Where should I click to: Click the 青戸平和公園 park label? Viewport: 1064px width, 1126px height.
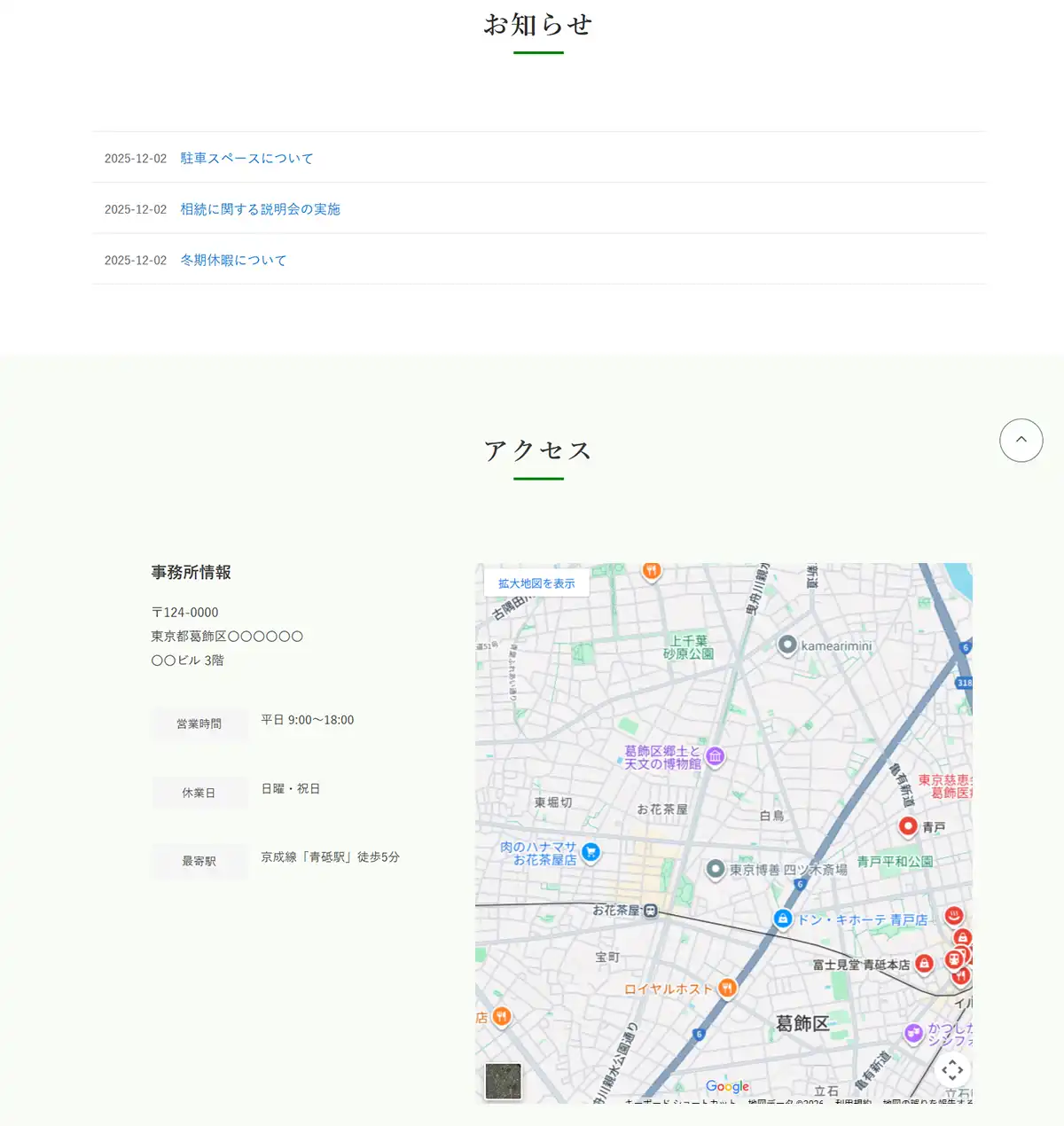(x=894, y=862)
